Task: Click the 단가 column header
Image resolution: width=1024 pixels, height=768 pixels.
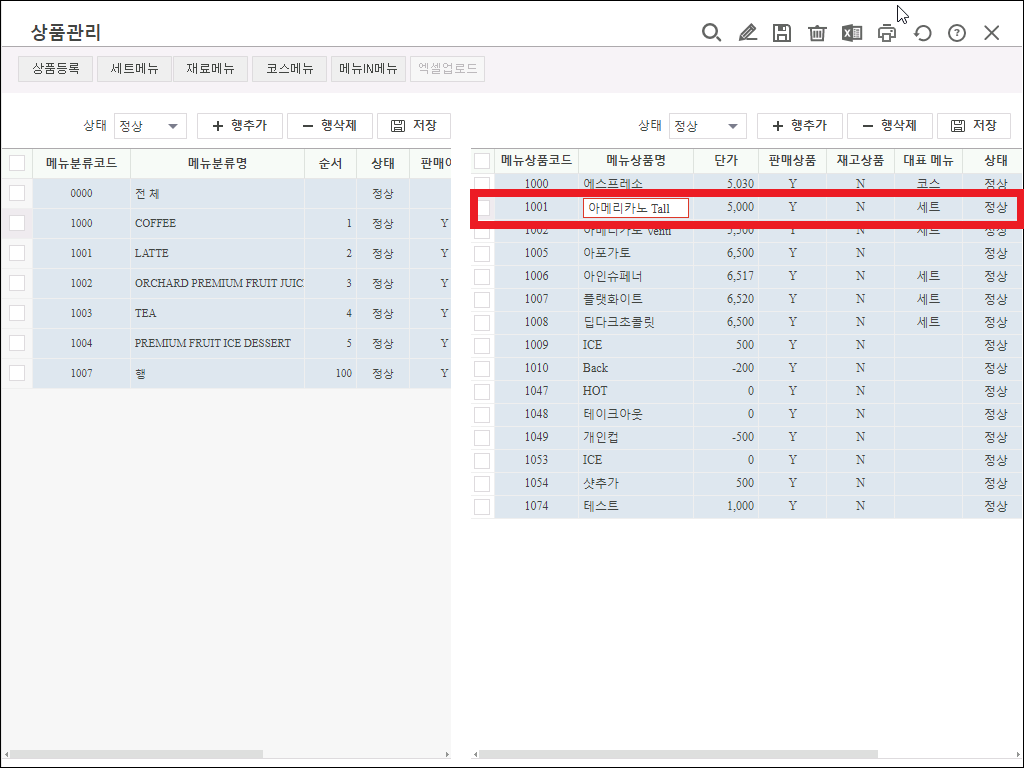Action: (x=726, y=161)
